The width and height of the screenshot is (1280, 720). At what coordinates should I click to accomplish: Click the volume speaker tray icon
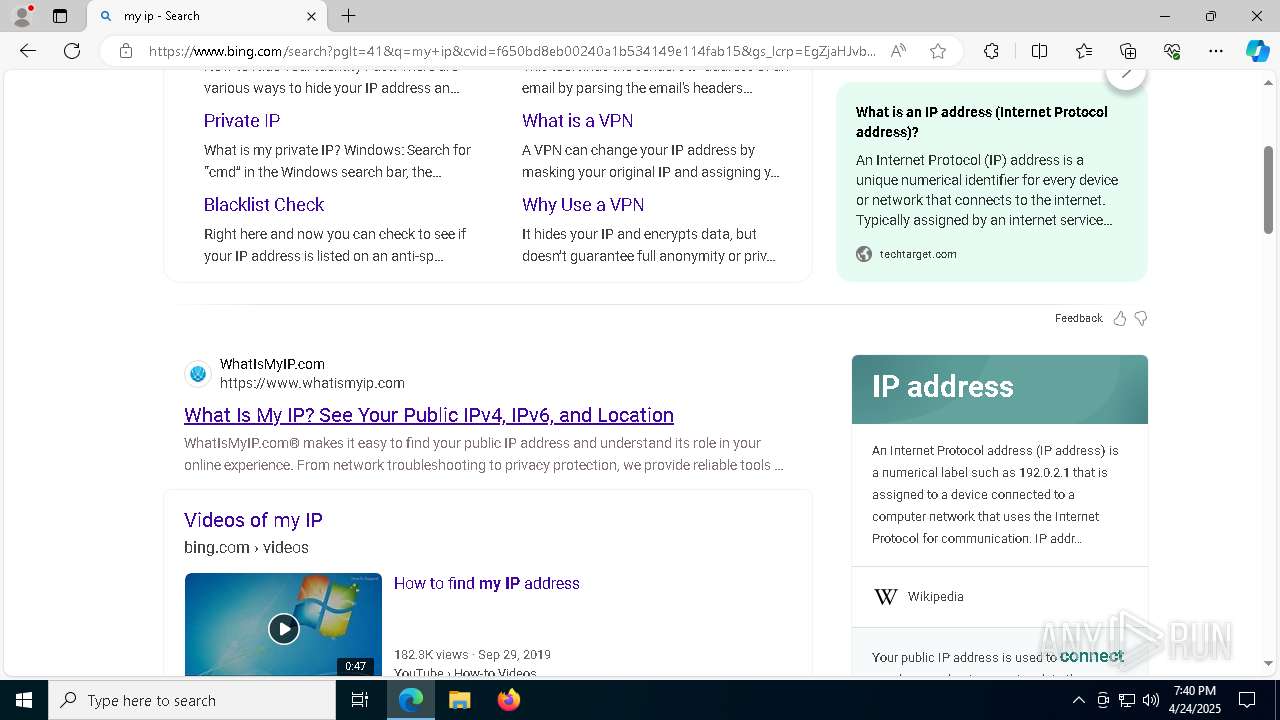click(1151, 700)
